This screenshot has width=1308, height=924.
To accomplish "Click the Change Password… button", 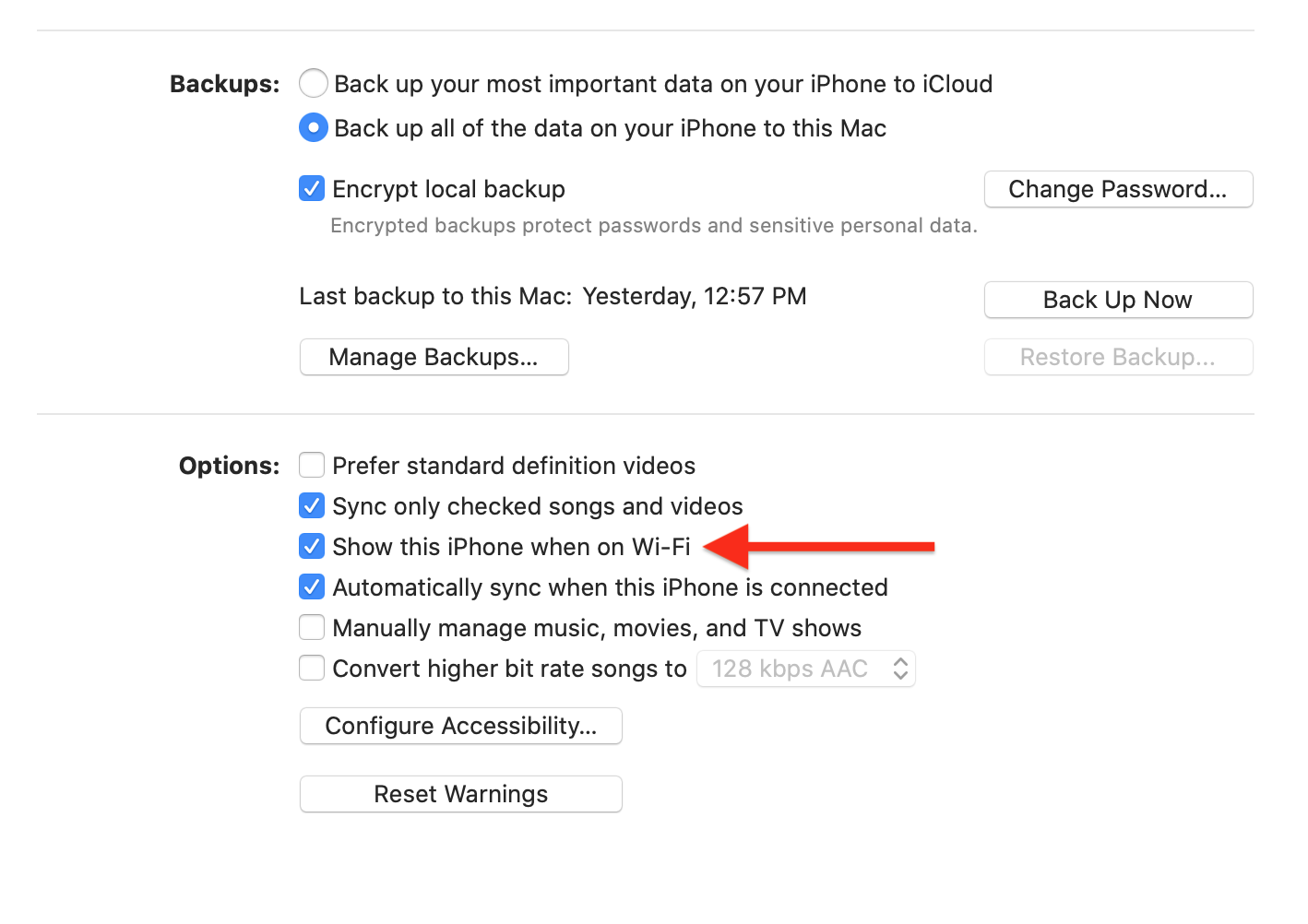I will coord(1117,189).
